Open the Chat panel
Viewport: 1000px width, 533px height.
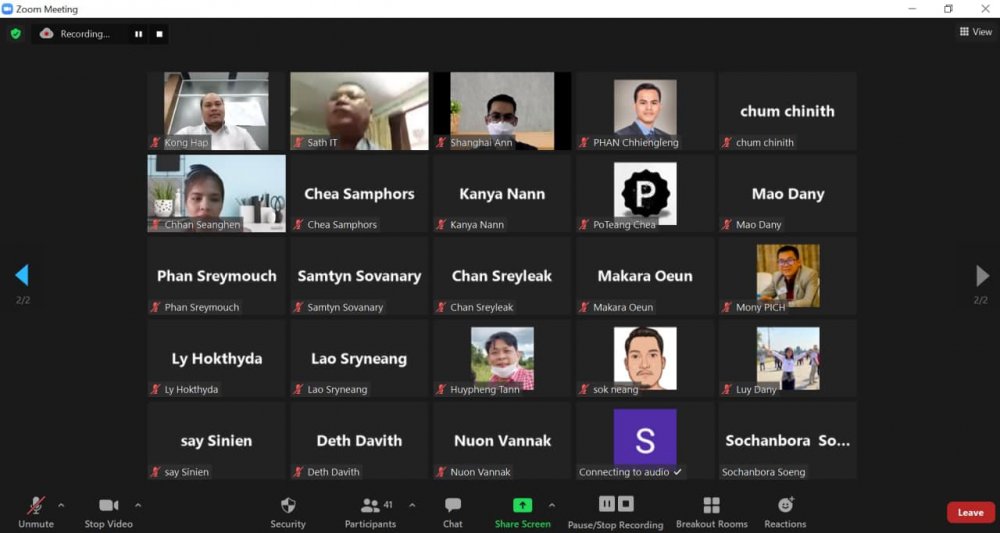(453, 506)
